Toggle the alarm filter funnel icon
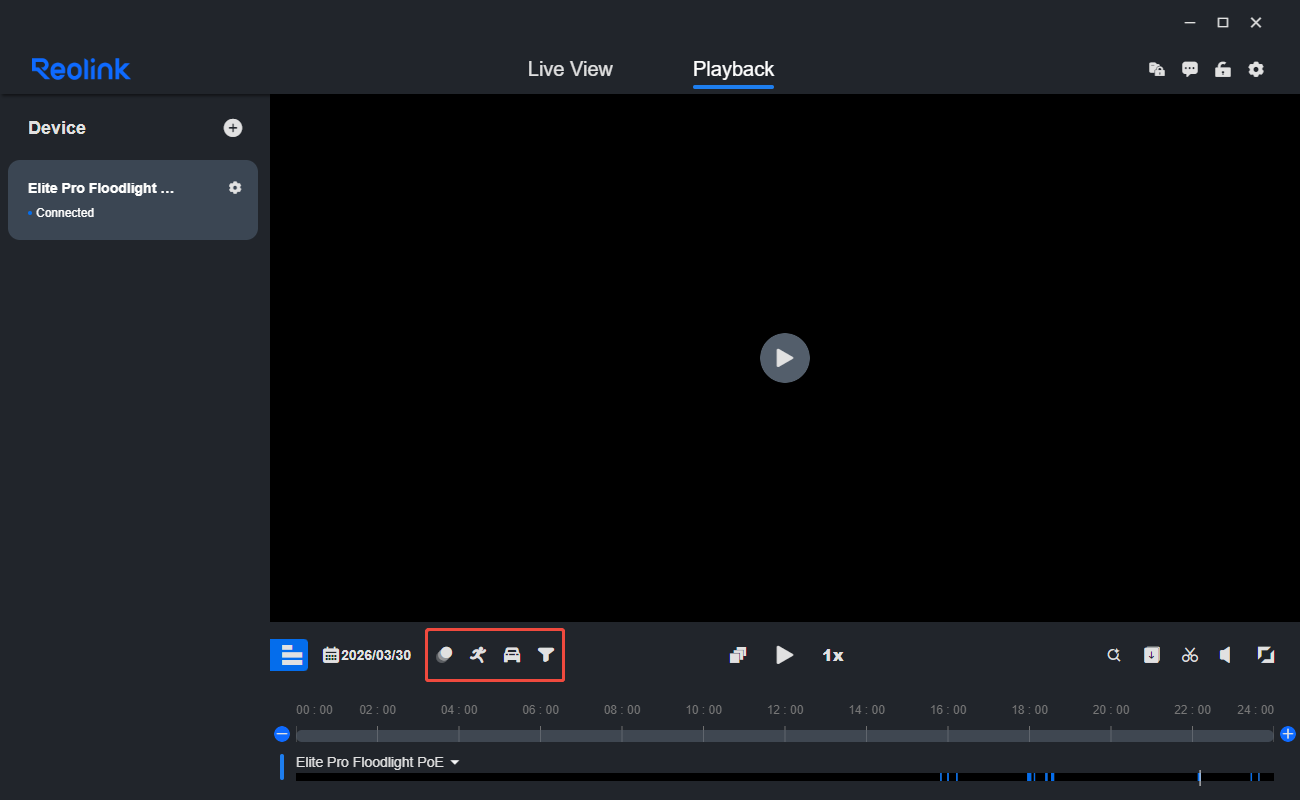The height and width of the screenshot is (800, 1300). [546, 655]
